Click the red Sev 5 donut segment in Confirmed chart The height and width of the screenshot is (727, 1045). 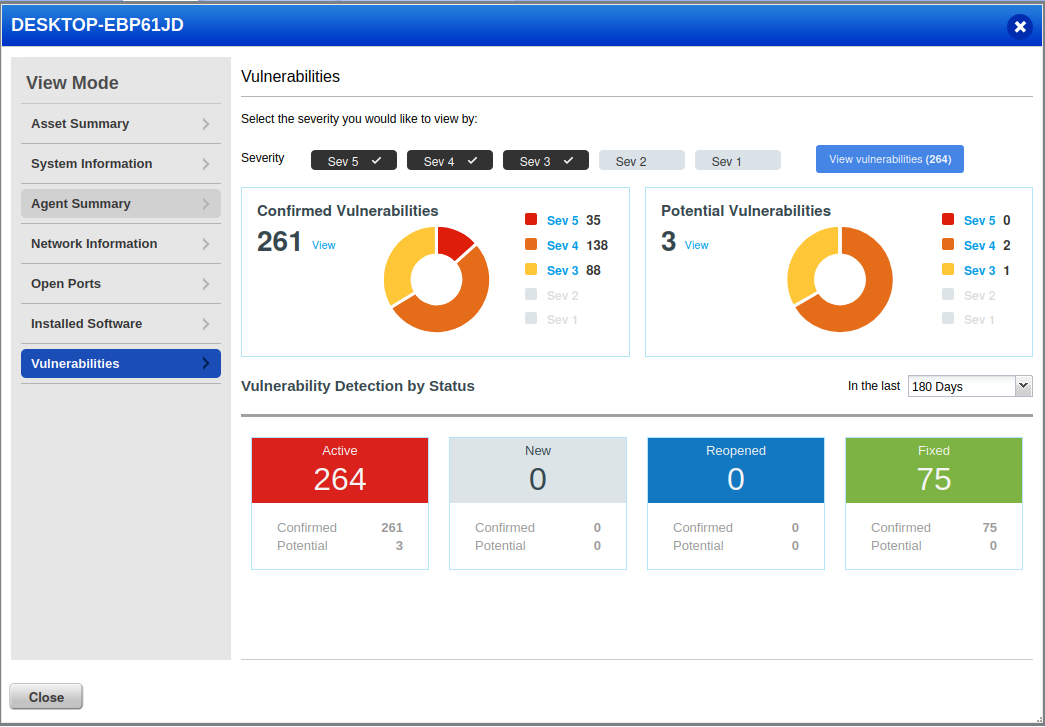453,242
